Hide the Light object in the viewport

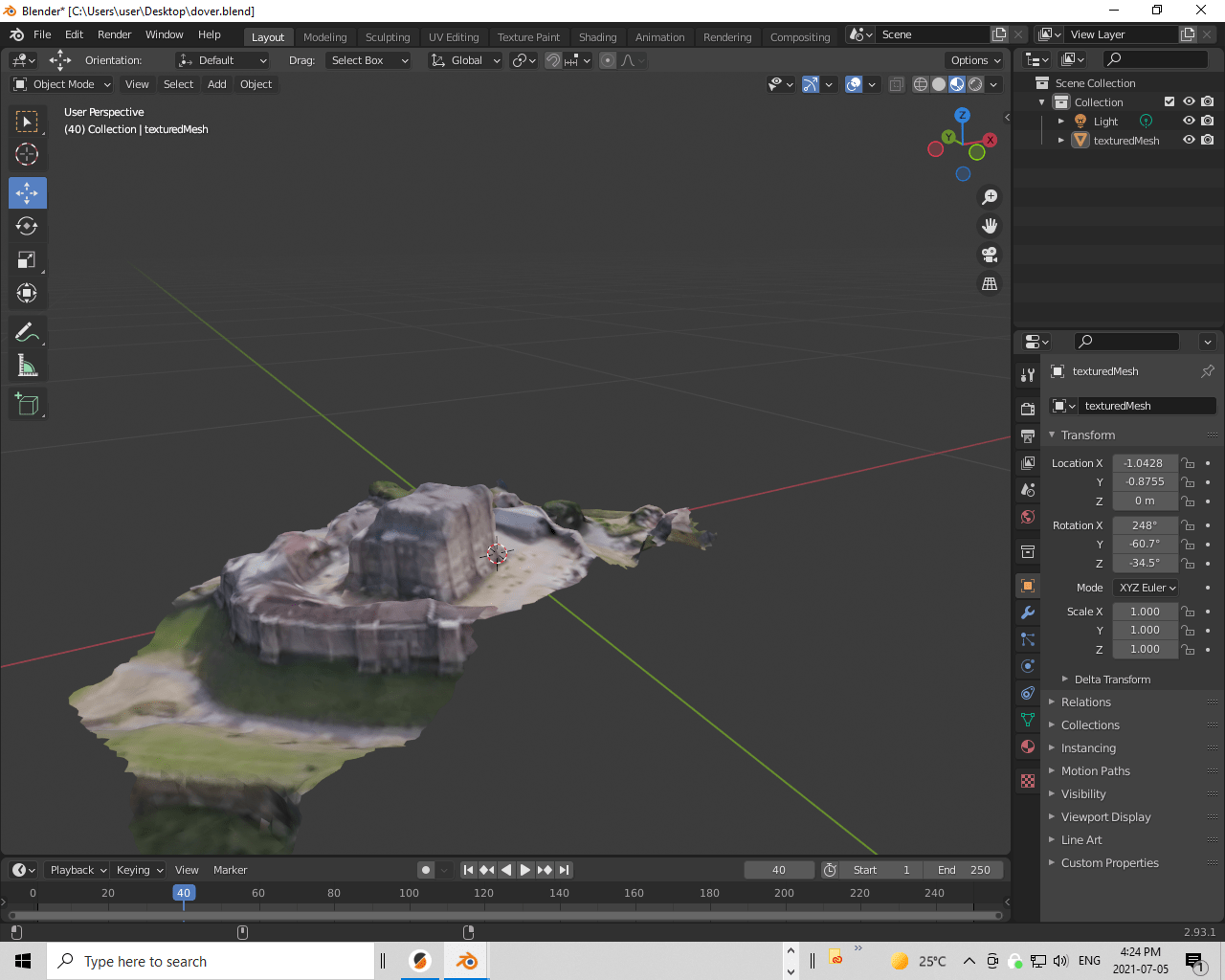pyautogui.click(x=1190, y=121)
